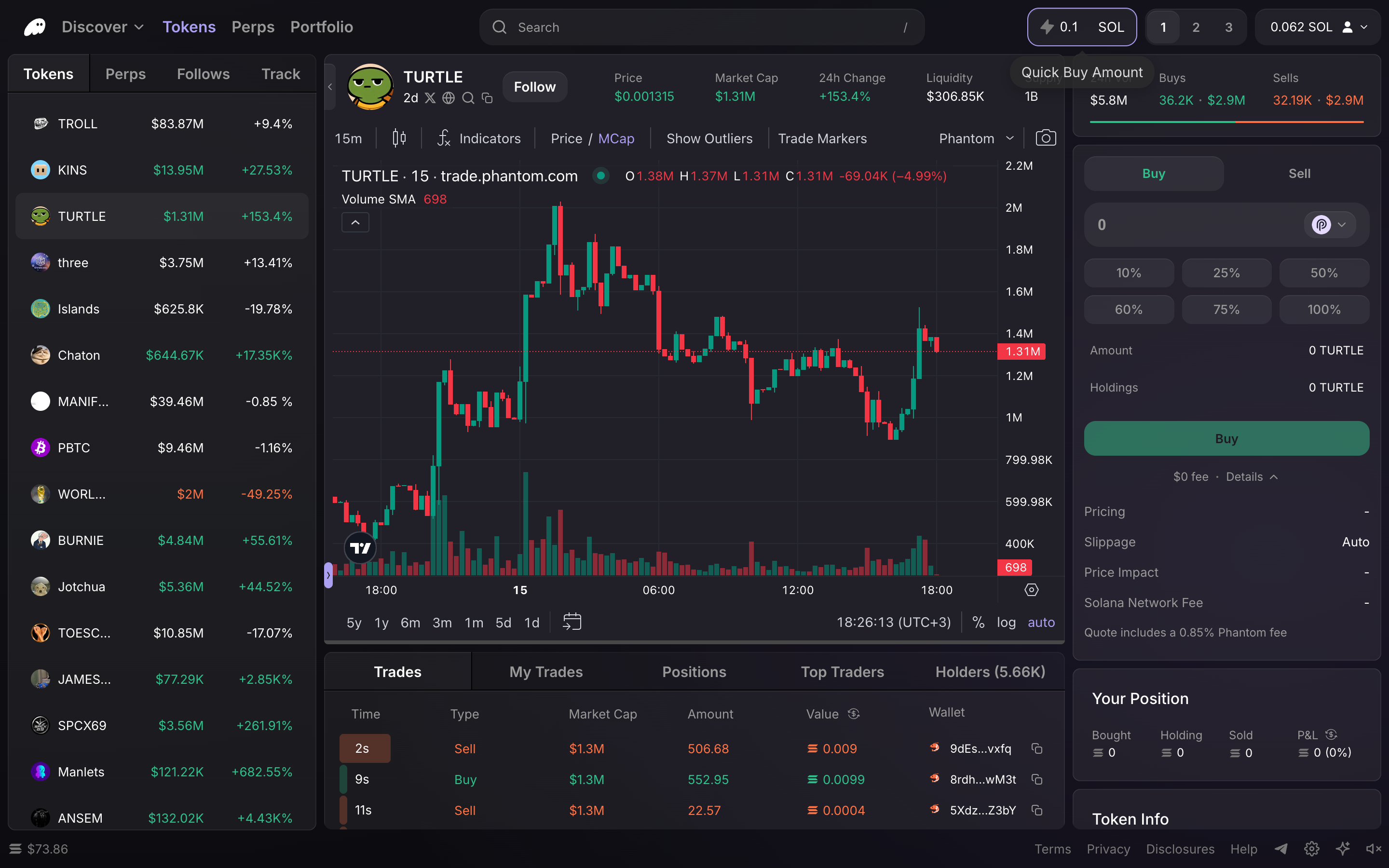Screen dimensions: 1389x868
Task: Follow the TURTLE token
Action: (x=534, y=87)
